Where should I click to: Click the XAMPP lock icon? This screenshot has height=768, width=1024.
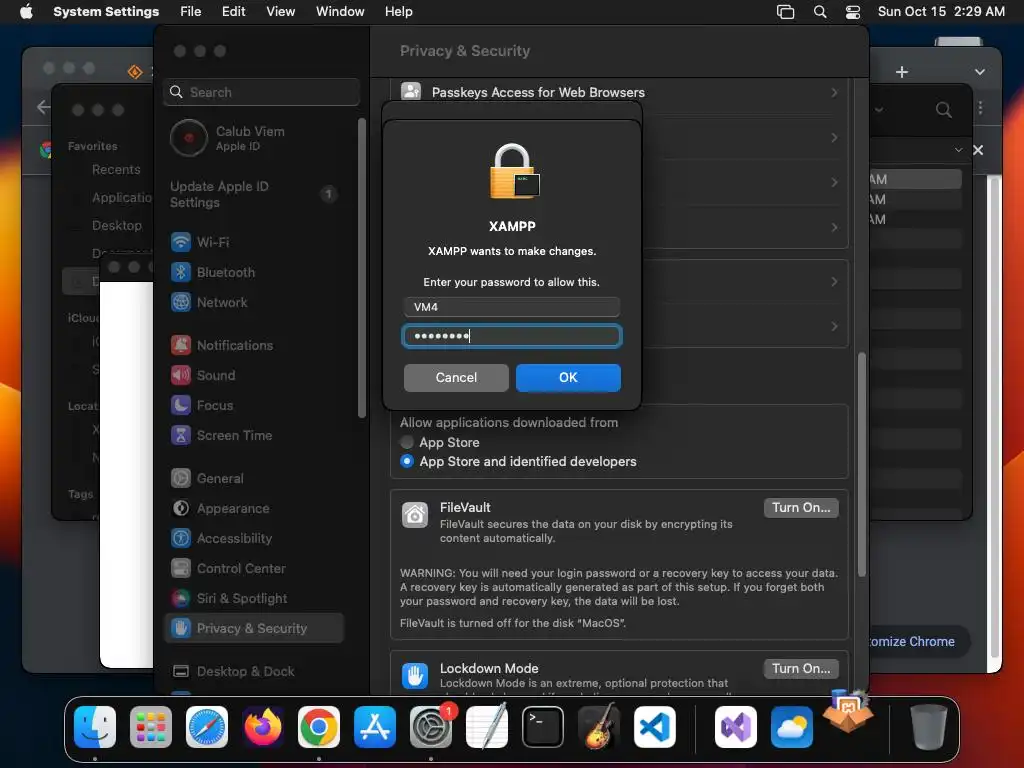tap(515, 171)
